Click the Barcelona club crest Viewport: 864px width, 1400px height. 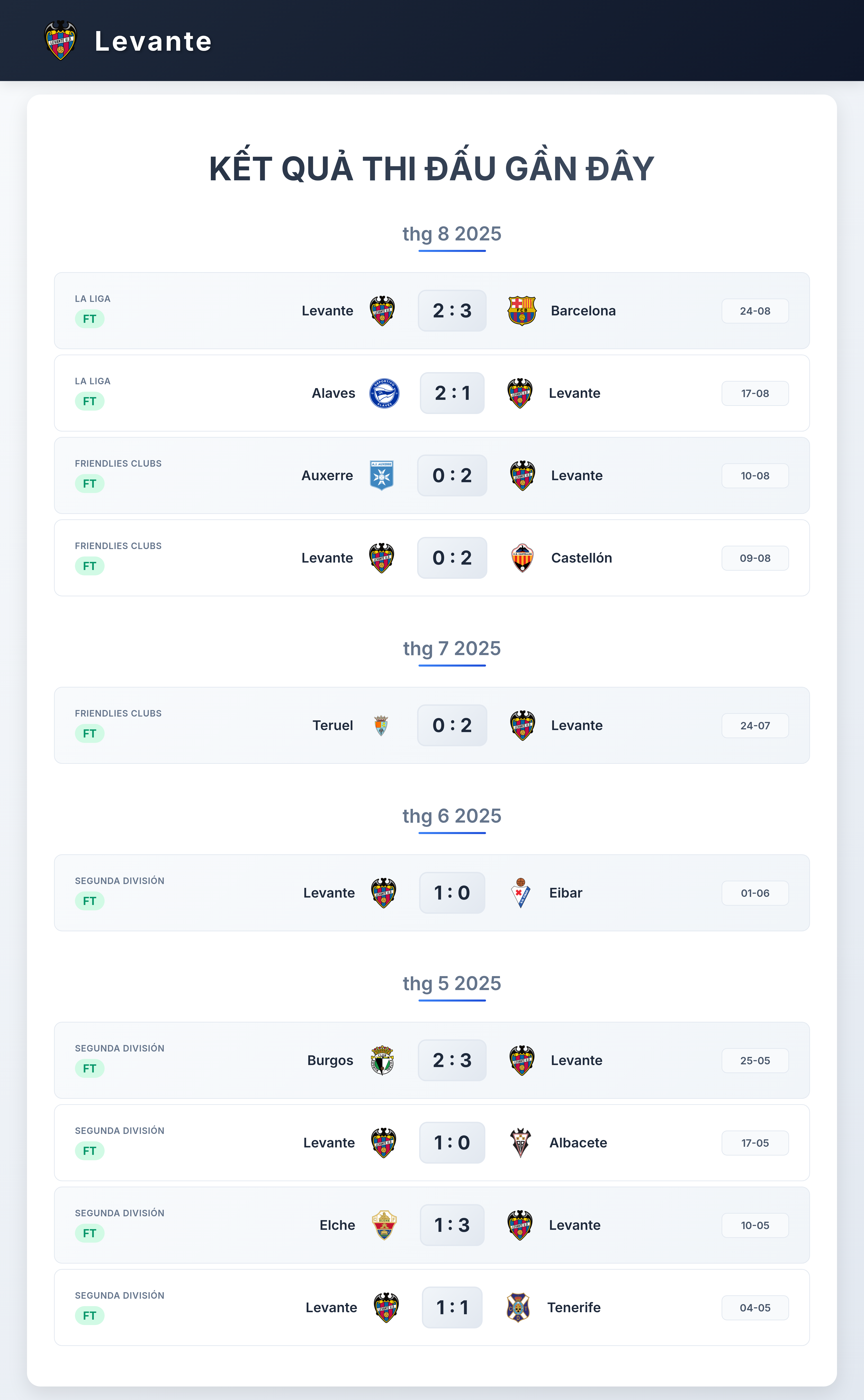(522, 310)
